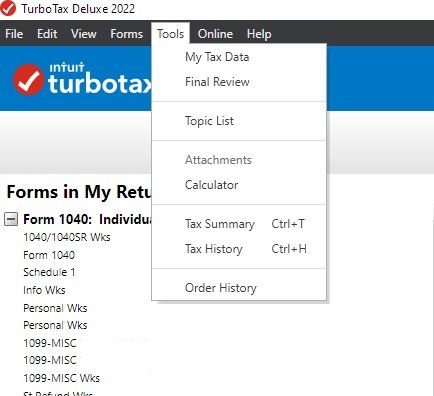Screen dimensions: 434x396
Task: Open the Edit menu
Action: click(47, 34)
